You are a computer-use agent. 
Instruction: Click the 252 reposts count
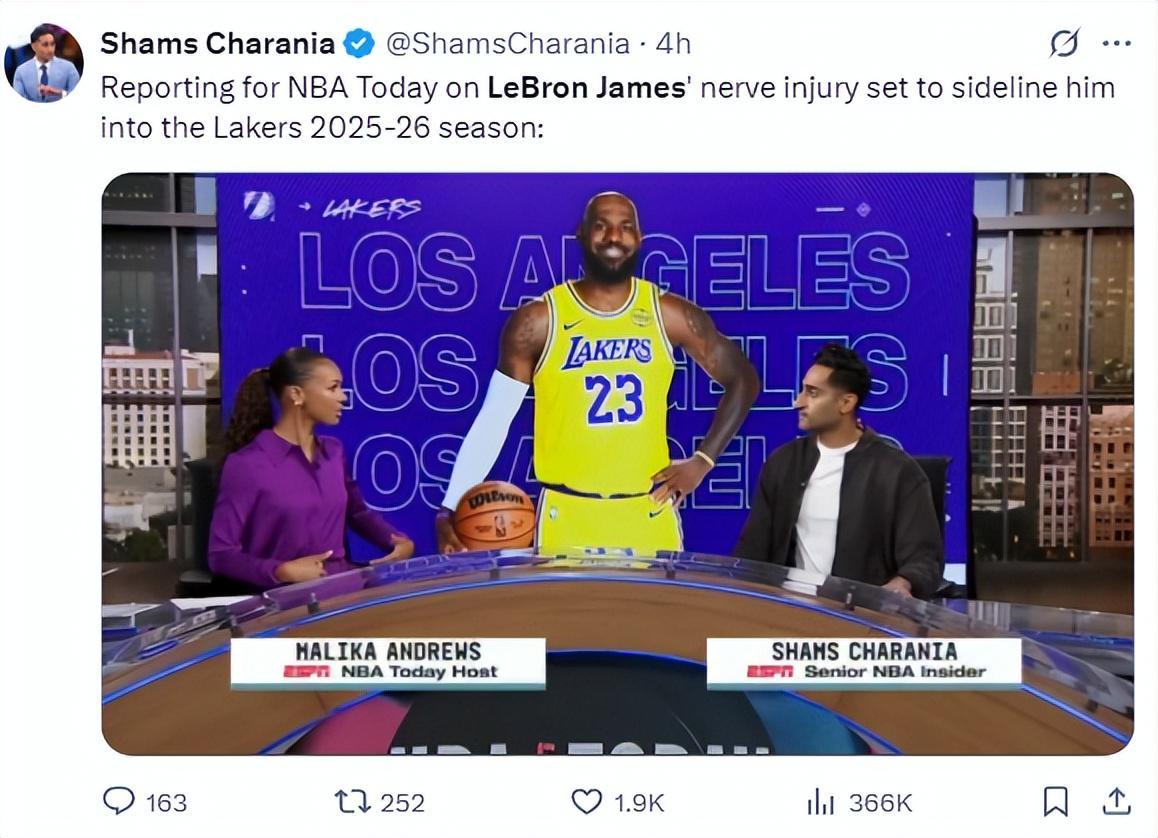(403, 802)
